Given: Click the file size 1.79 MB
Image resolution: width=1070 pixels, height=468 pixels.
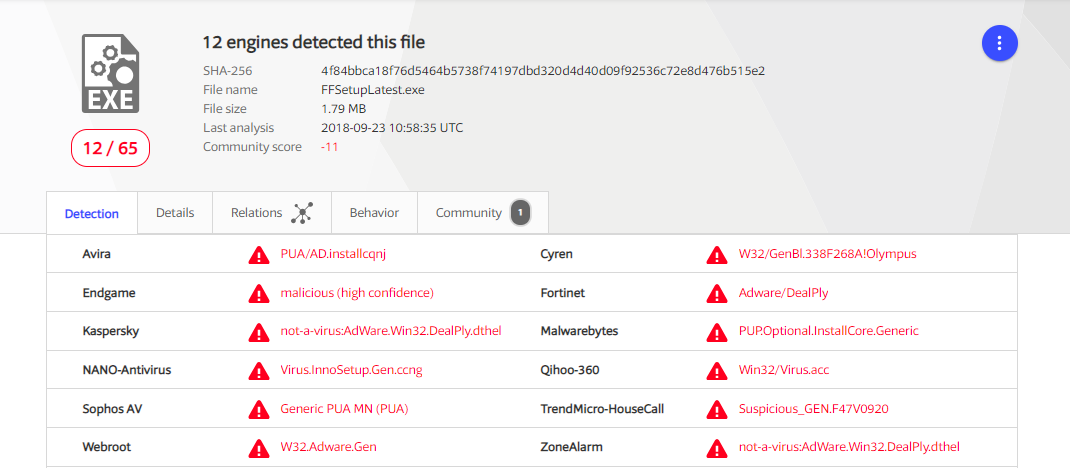Looking at the screenshot, I should pyautogui.click(x=343, y=108).
